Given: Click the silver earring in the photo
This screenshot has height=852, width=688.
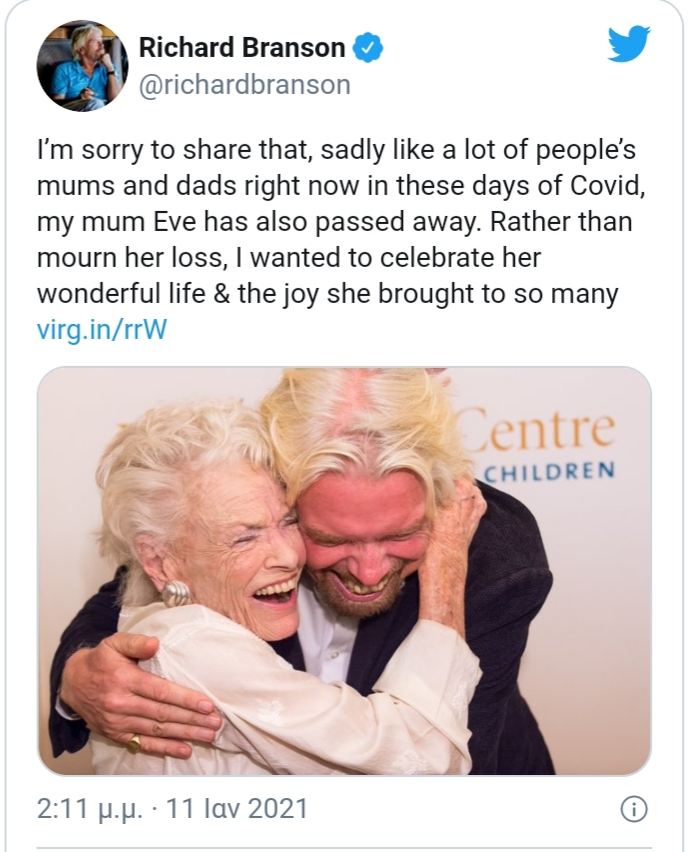Looking at the screenshot, I should (177, 592).
